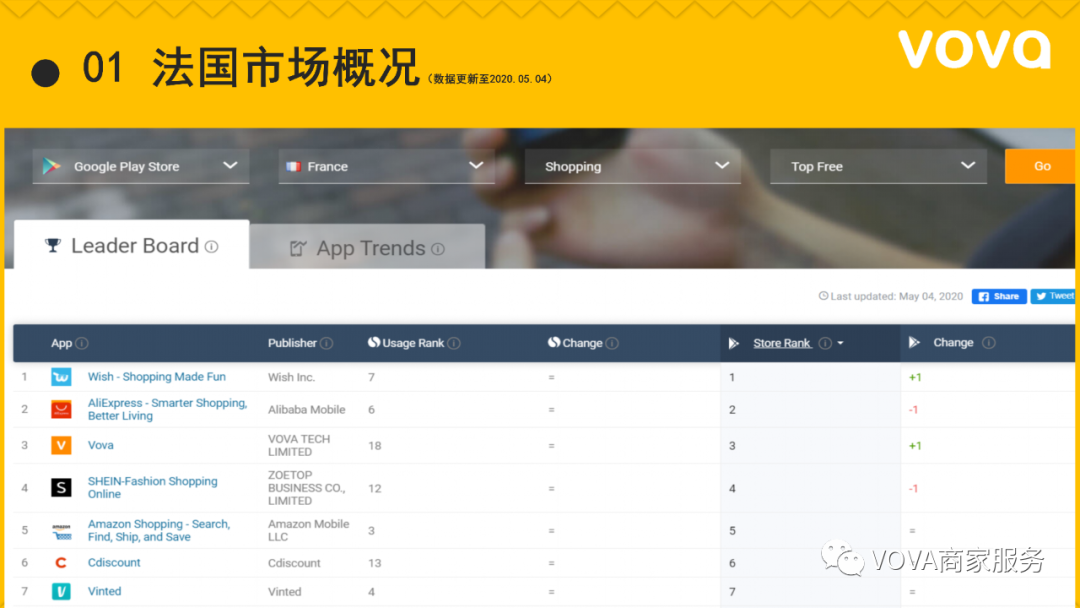Click the Vinted app icon
The width and height of the screenshot is (1080, 608).
pos(61,591)
